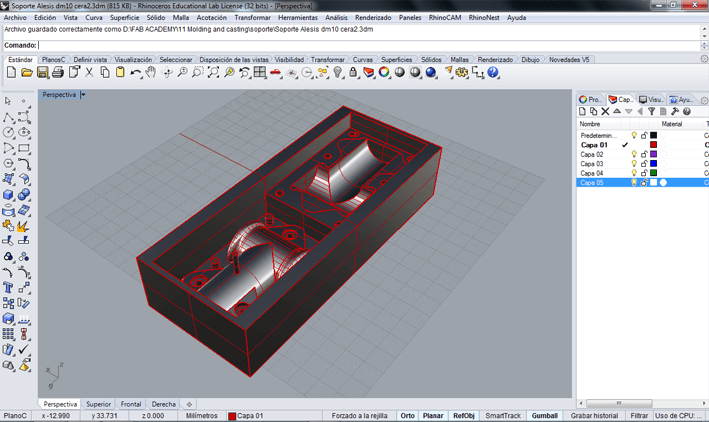Click the hammer tools icon in layers panel
The image size is (709, 422).
pyautogui.click(x=675, y=111)
